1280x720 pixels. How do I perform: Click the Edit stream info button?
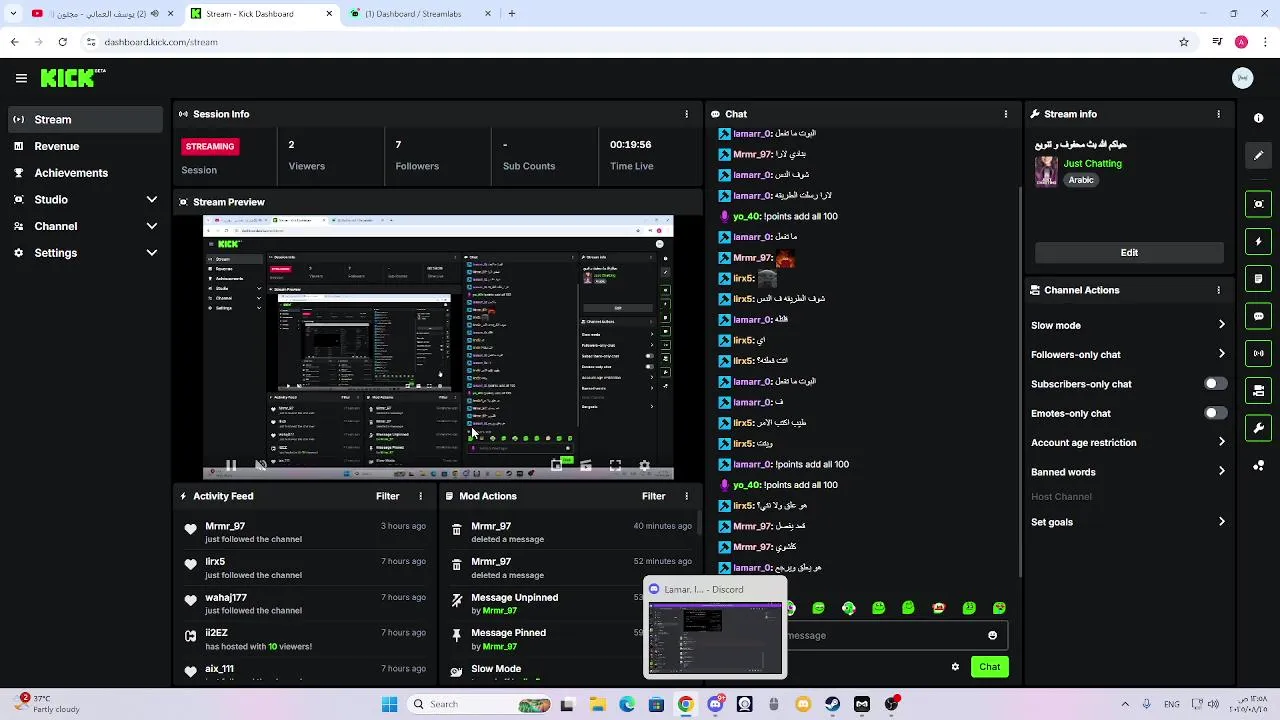(x=1129, y=252)
